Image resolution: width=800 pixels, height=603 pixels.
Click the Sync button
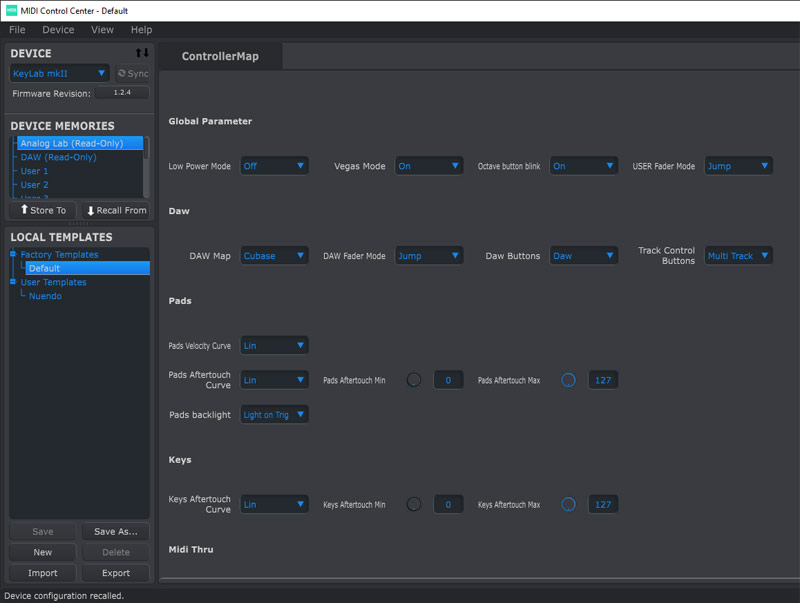[x=133, y=74]
